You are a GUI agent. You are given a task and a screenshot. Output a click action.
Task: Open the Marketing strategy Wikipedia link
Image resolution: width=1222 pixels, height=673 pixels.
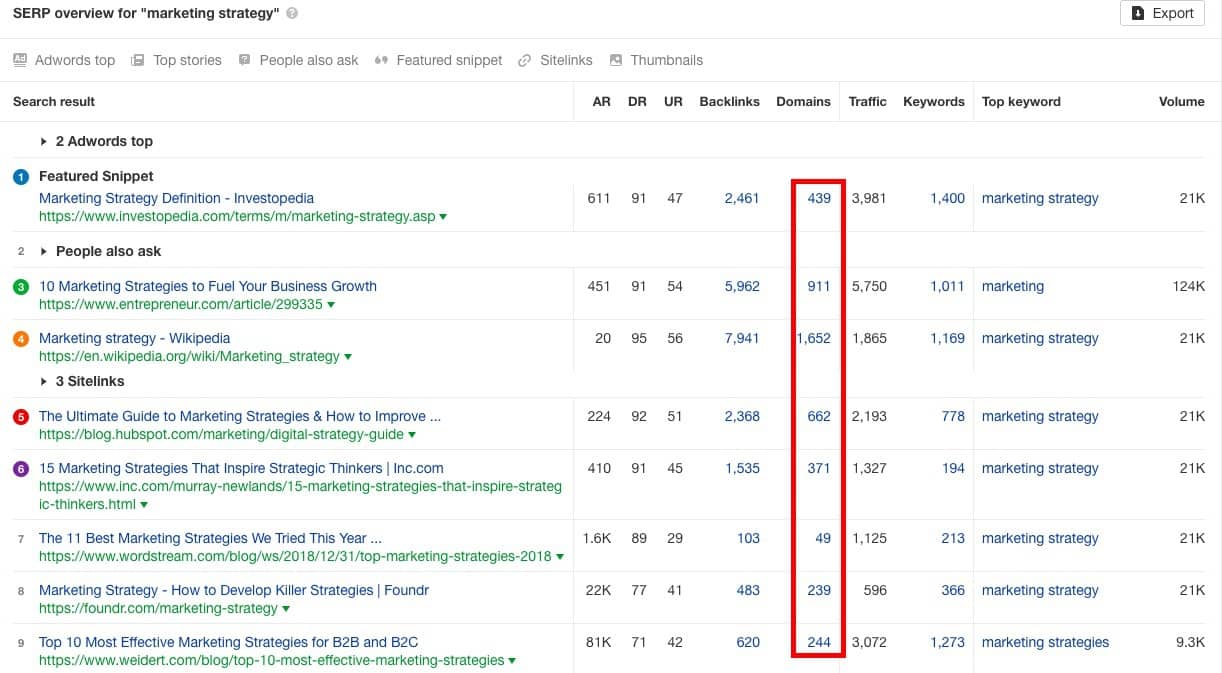pos(135,338)
